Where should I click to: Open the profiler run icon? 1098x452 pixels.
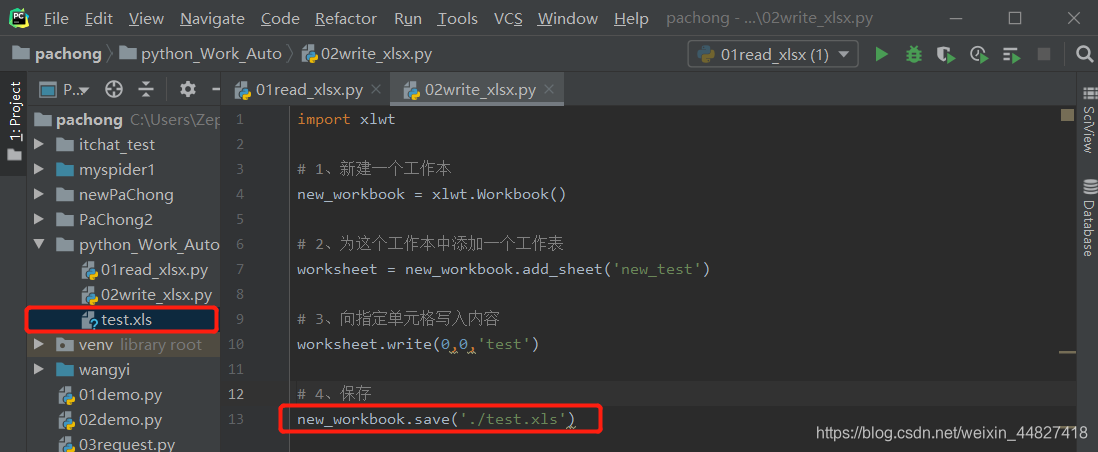coord(979,54)
